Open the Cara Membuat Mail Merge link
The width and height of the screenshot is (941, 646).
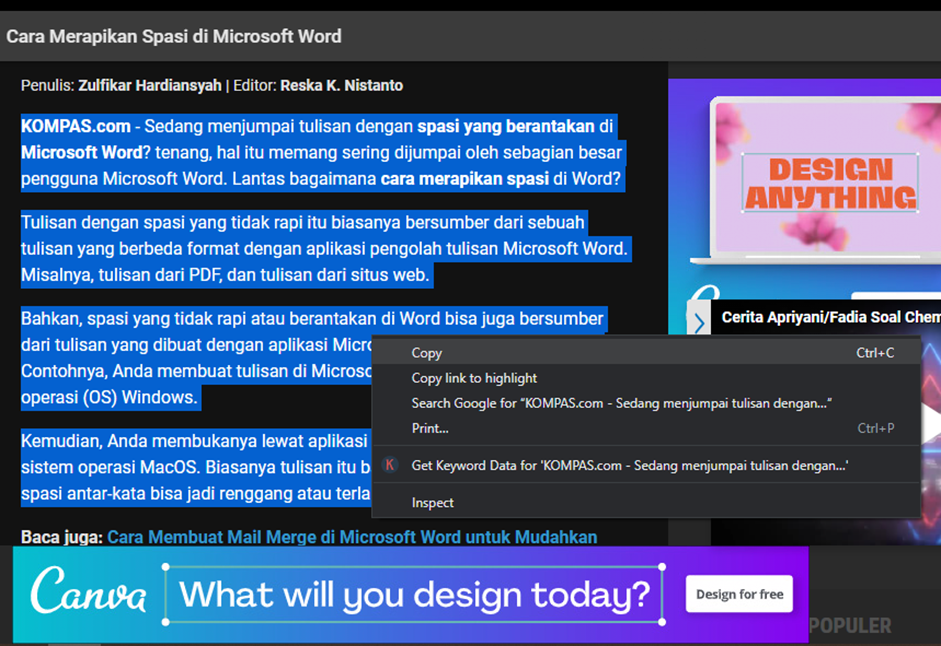[x=352, y=537]
